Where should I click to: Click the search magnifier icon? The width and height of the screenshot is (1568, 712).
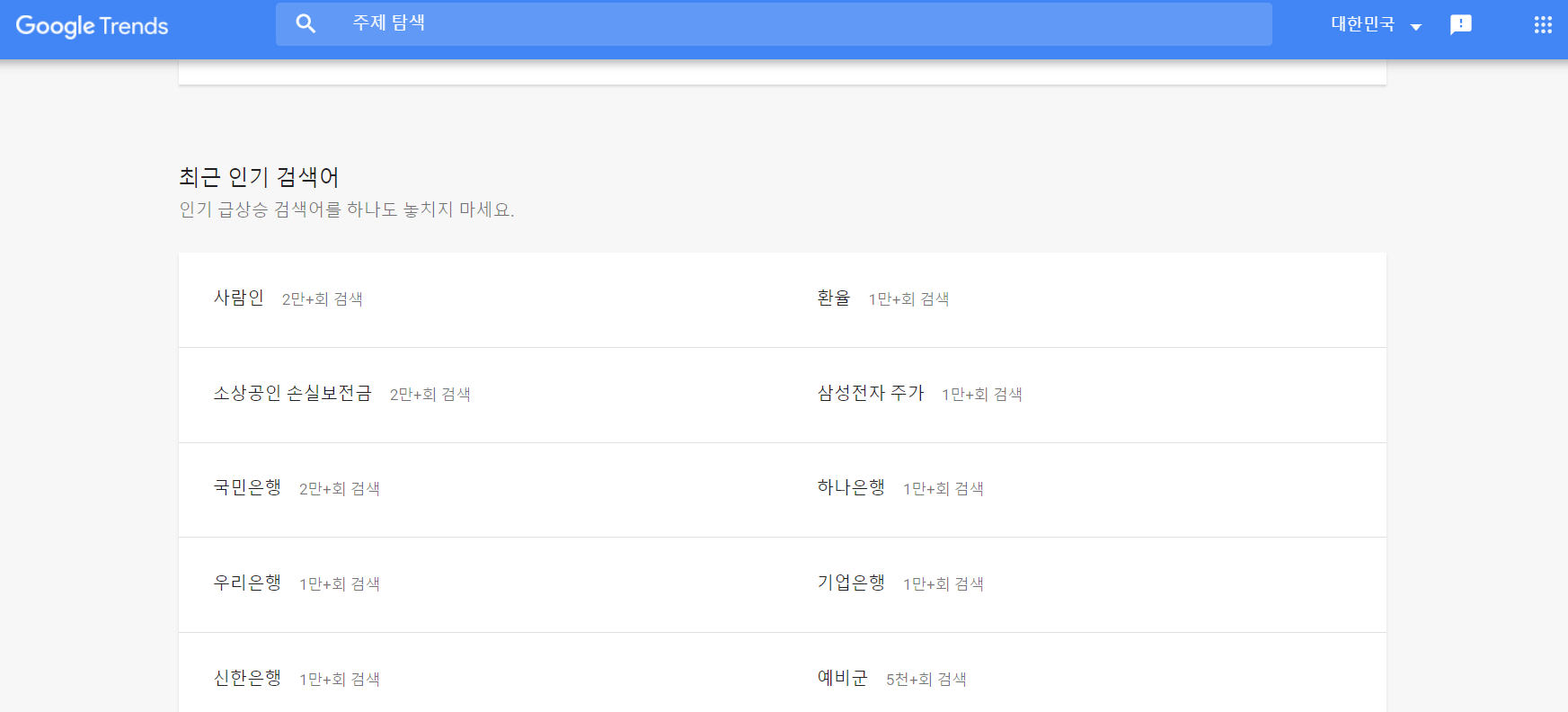tap(306, 24)
